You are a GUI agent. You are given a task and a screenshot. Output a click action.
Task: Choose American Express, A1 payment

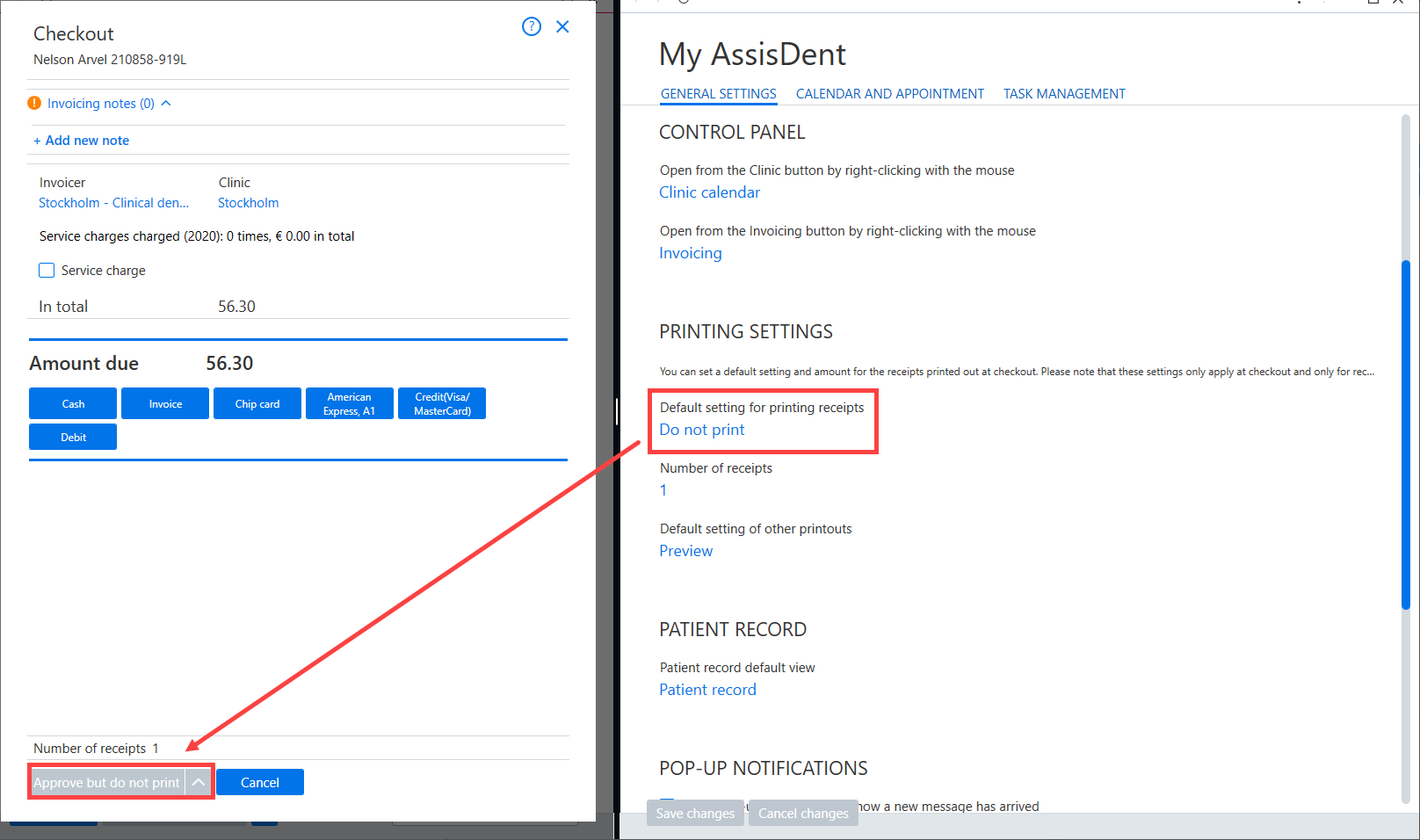350,403
